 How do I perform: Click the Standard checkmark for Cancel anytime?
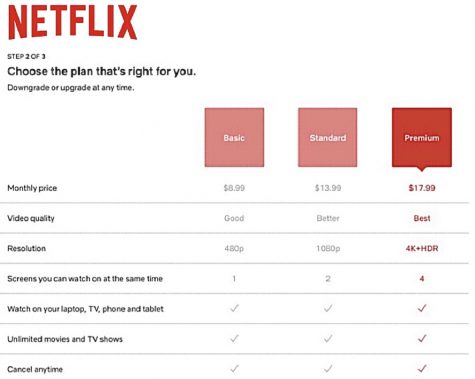pyautogui.click(x=328, y=369)
